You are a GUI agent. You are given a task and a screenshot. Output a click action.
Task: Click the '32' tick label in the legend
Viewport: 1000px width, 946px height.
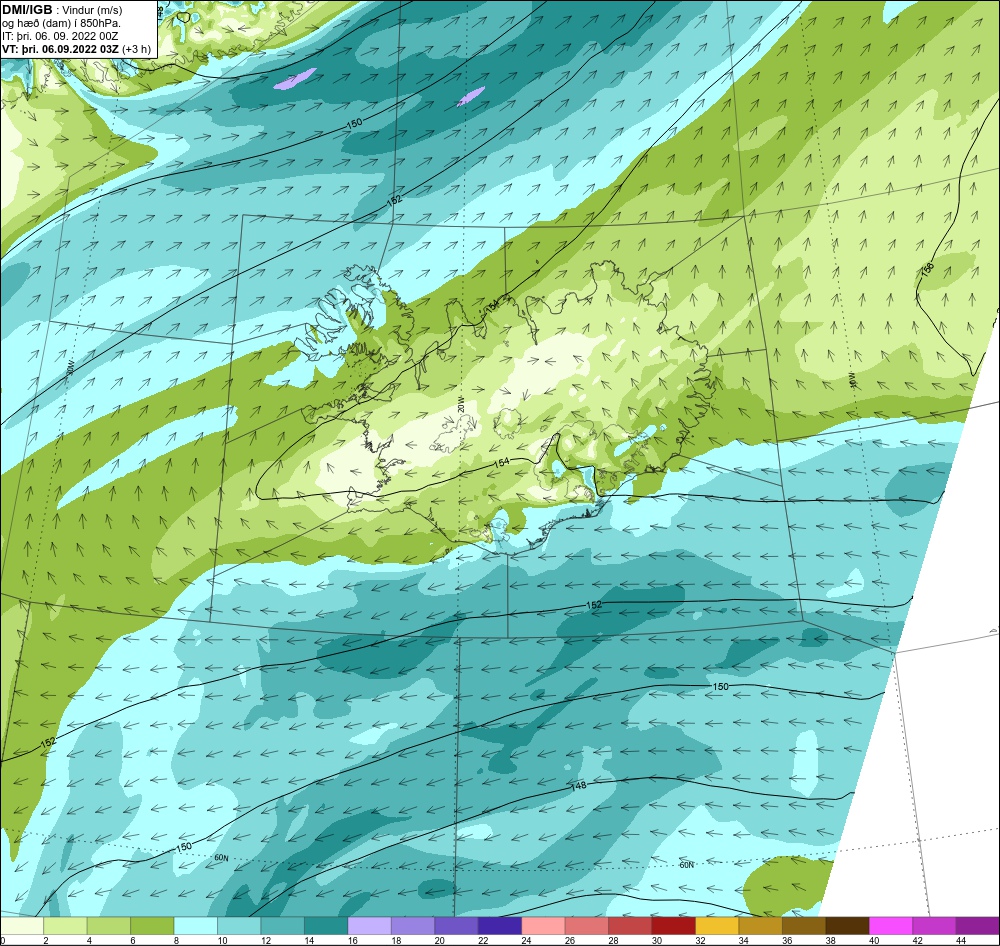700,940
